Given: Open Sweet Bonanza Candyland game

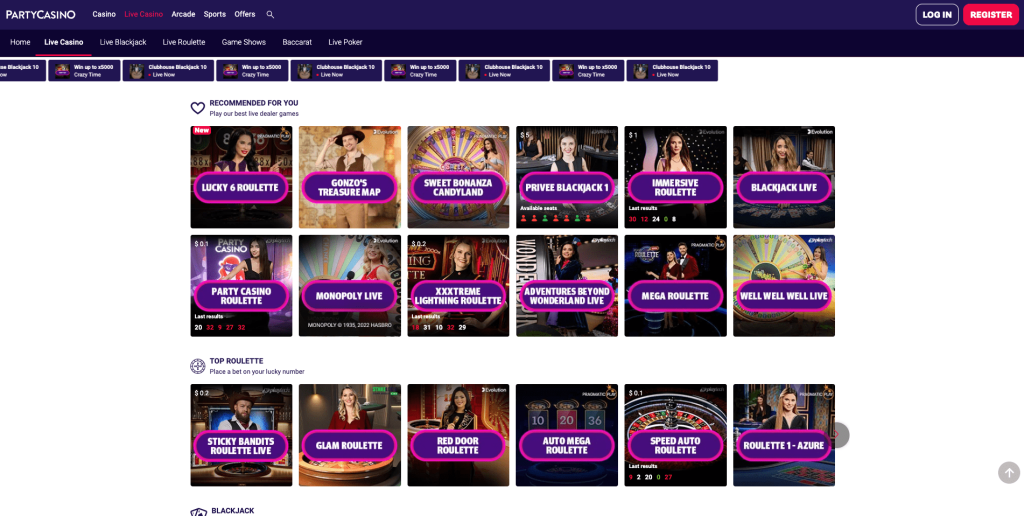Looking at the screenshot, I should click(458, 177).
